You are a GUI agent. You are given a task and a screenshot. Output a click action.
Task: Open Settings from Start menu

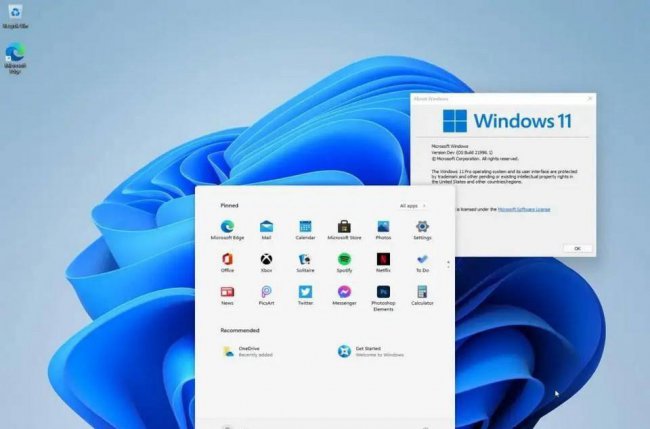pyautogui.click(x=422, y=230)
